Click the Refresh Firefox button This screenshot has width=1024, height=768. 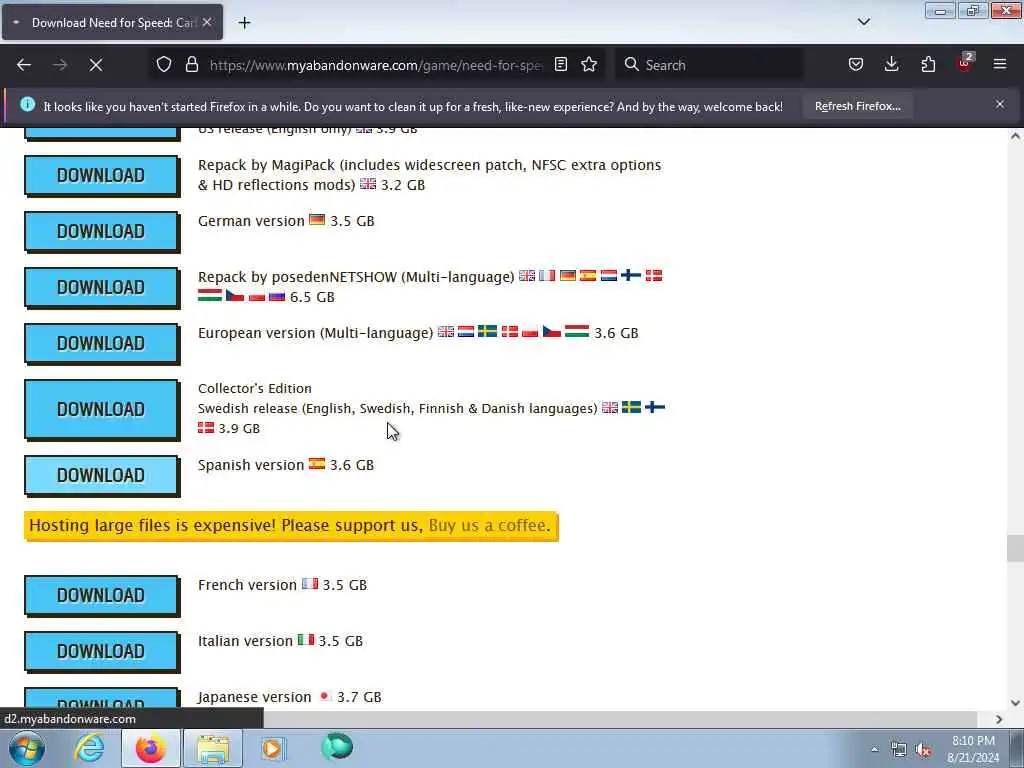pyautogui.click(x=857, y=106)
